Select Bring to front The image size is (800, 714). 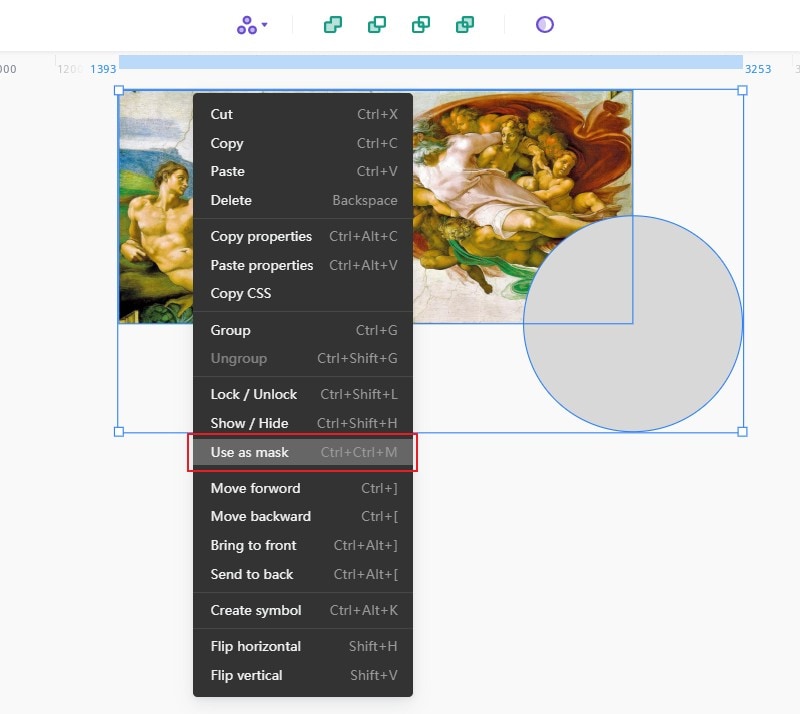tap(303, 545)
